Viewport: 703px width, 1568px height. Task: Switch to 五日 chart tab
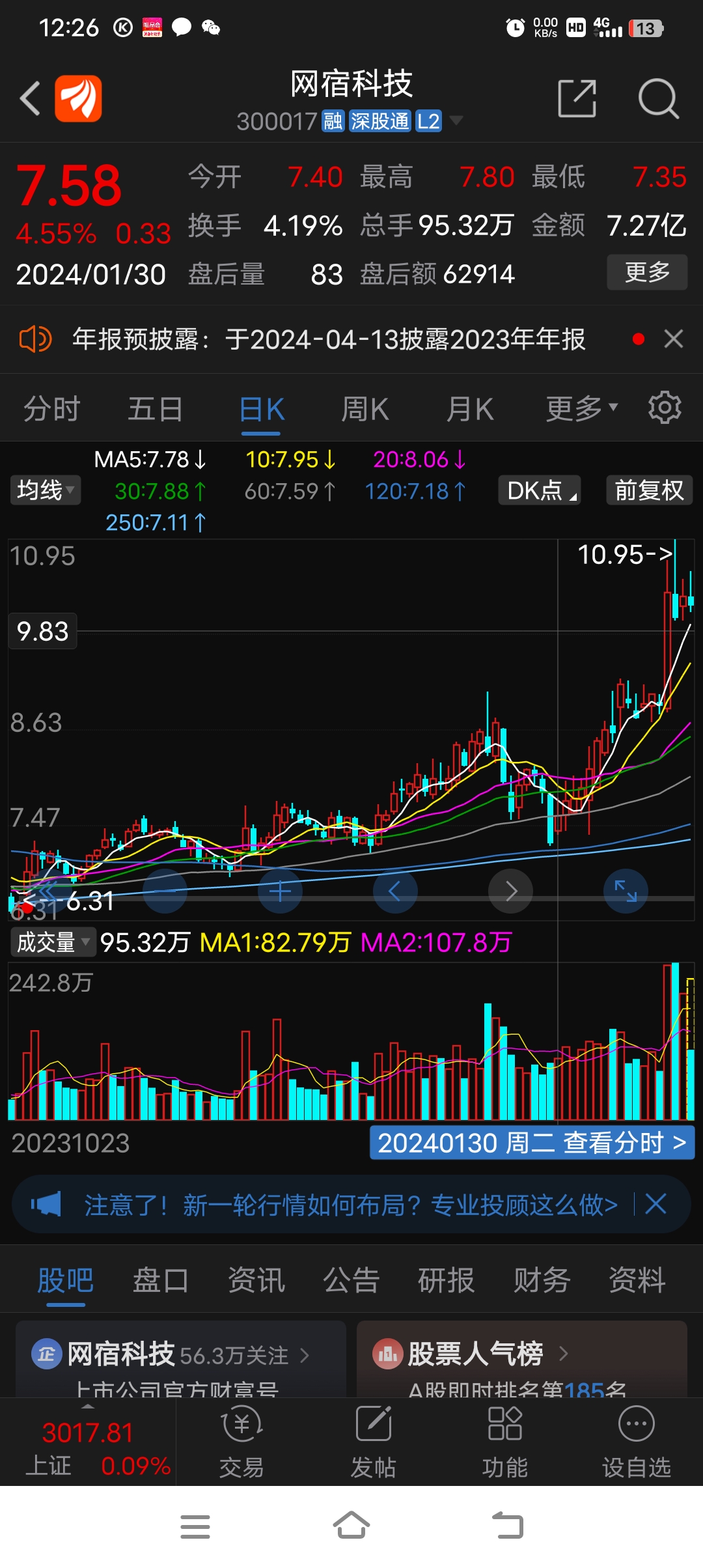156,409
